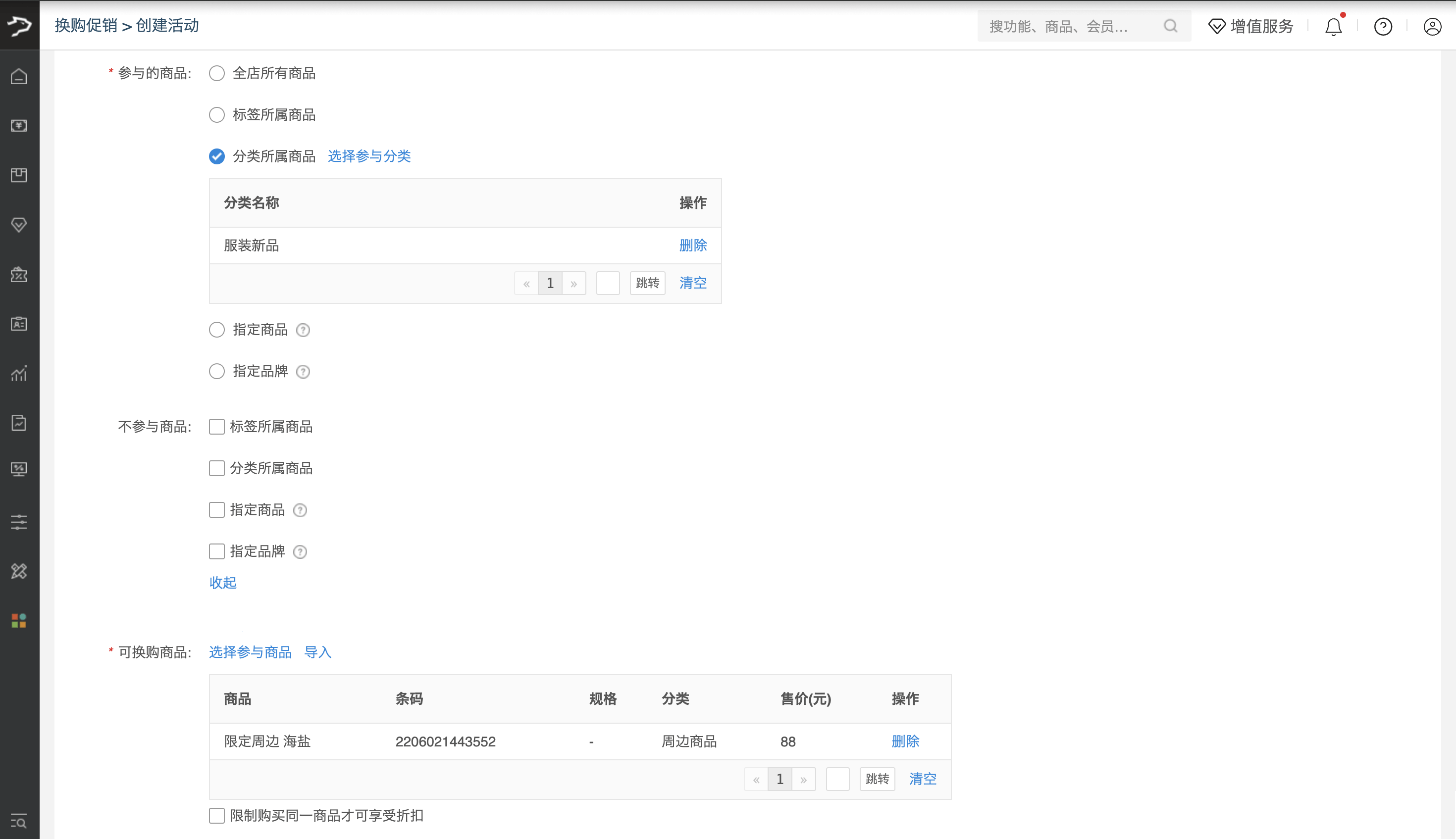
Task: Click barcode 2206021443552 cell
Action: click(445, 741)
